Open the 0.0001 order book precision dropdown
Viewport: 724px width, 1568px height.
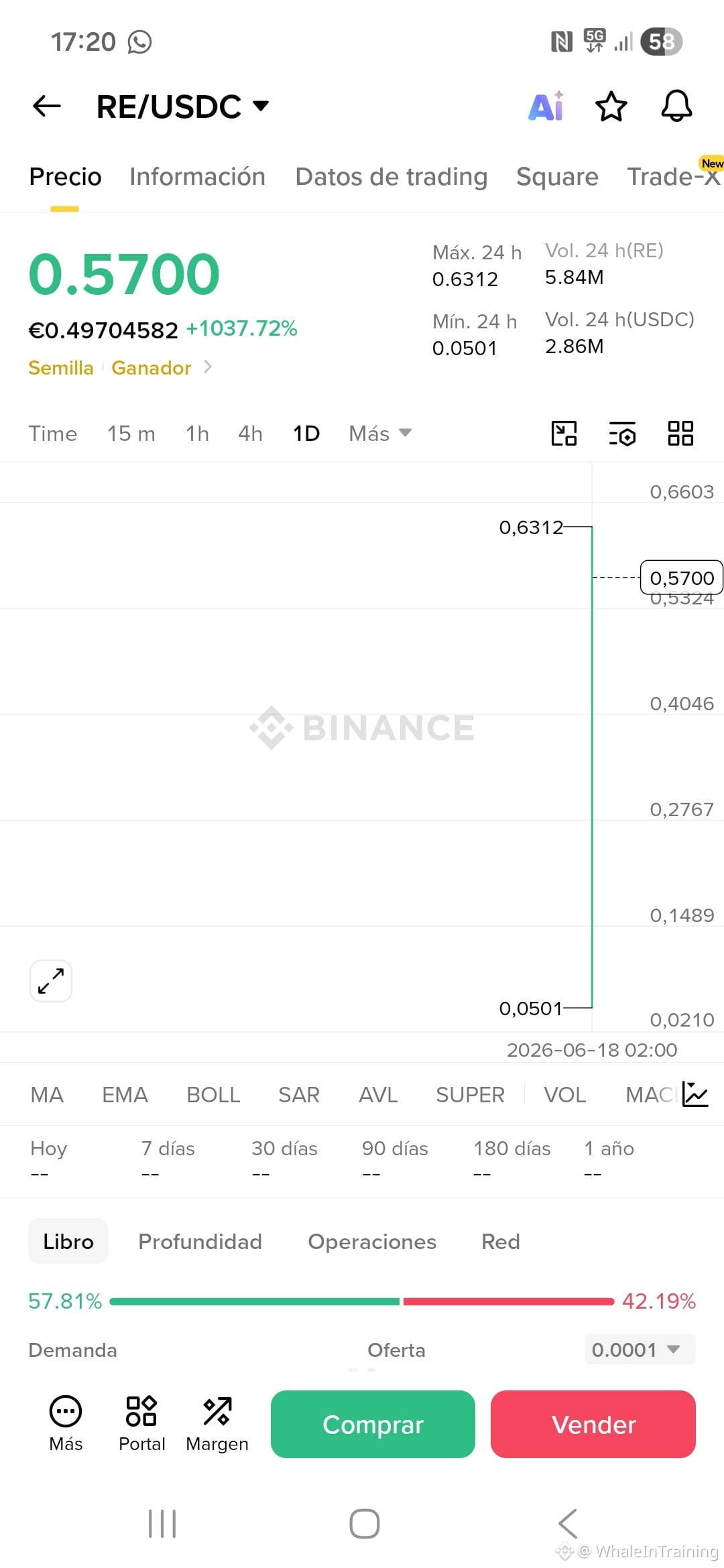click(x=640, y=1350)
